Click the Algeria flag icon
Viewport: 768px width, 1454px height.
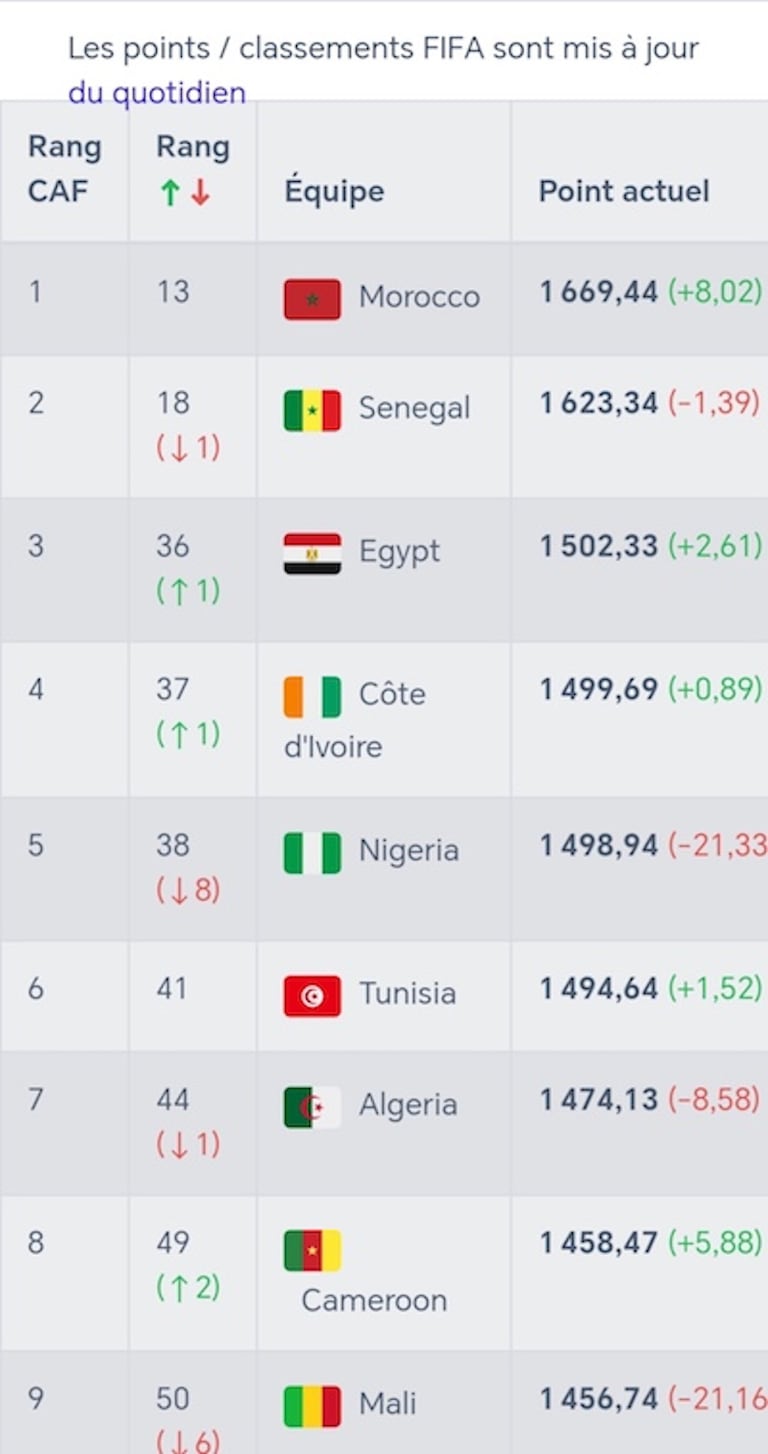(x=312, y=1107)
